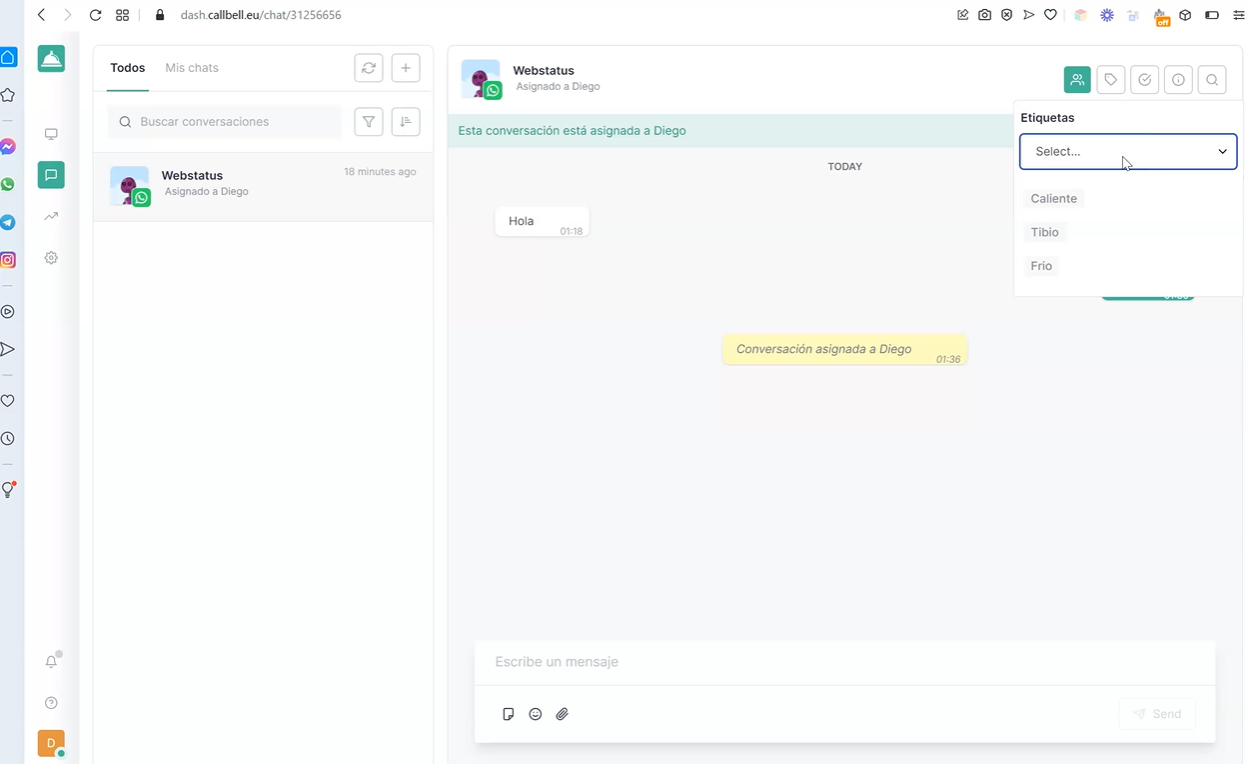Open the chat conversations sidebar icon

click(51, 175)
